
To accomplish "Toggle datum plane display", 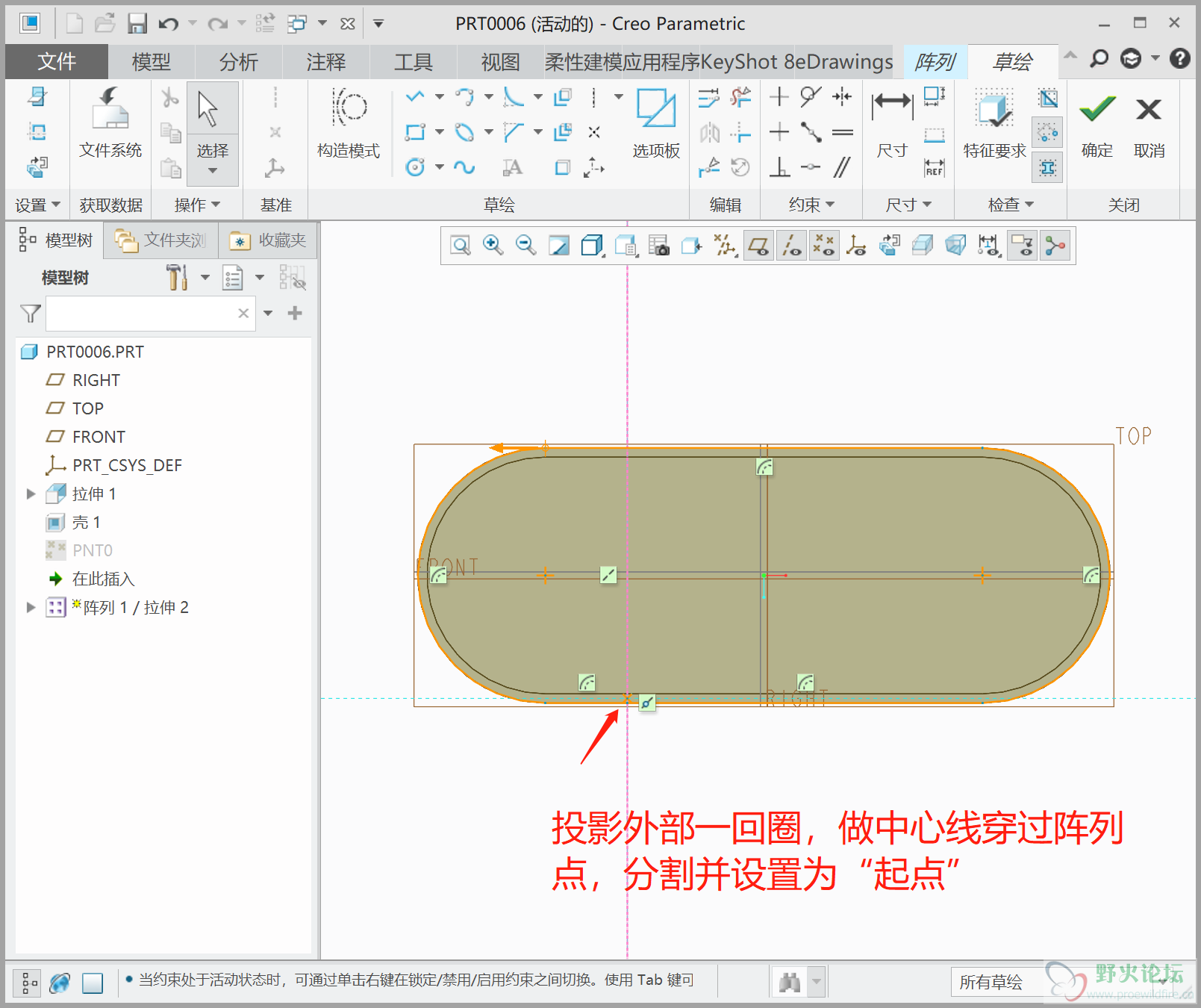I will [x=758, y=246].
